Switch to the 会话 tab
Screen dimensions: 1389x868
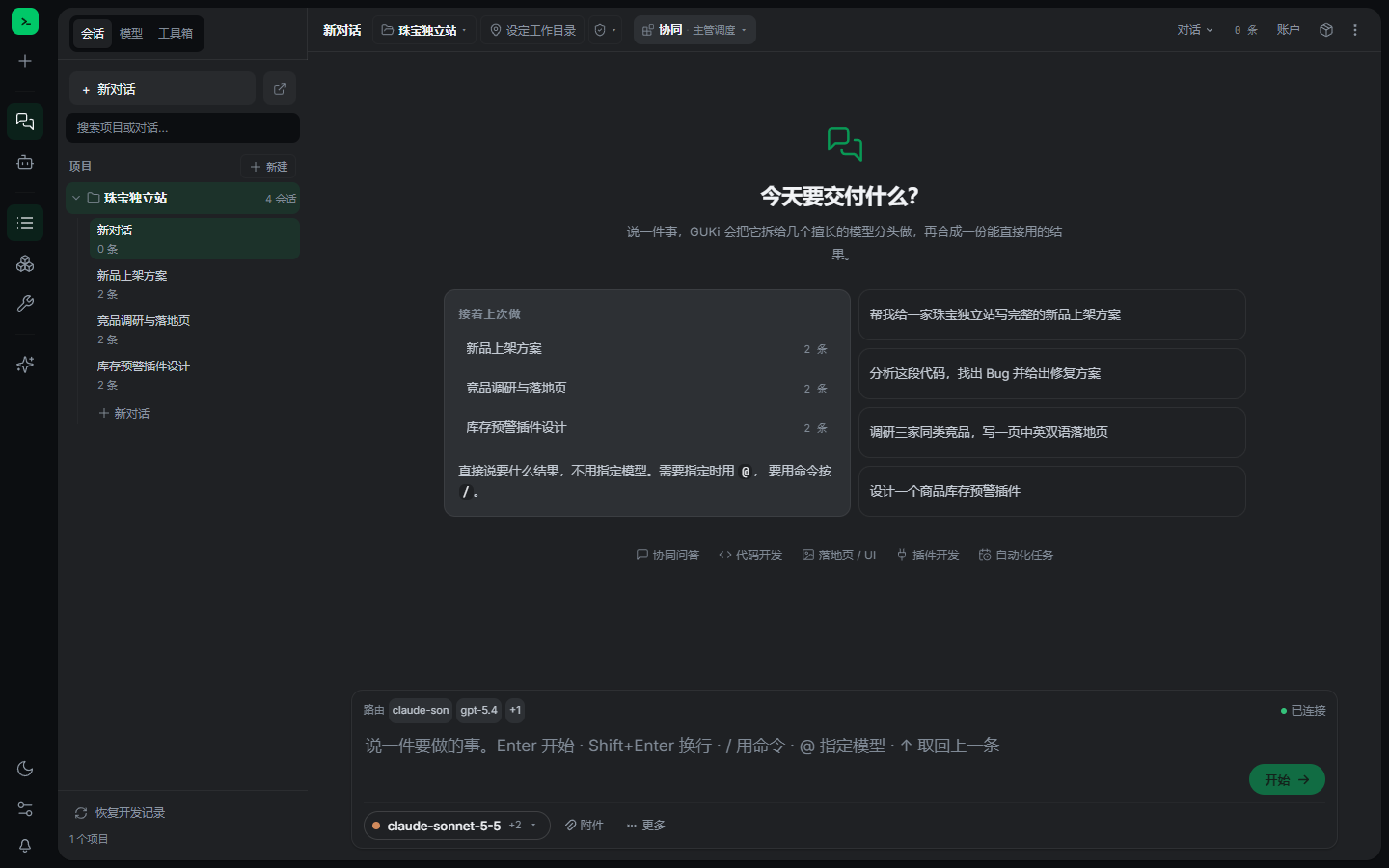tap(93, 34)
